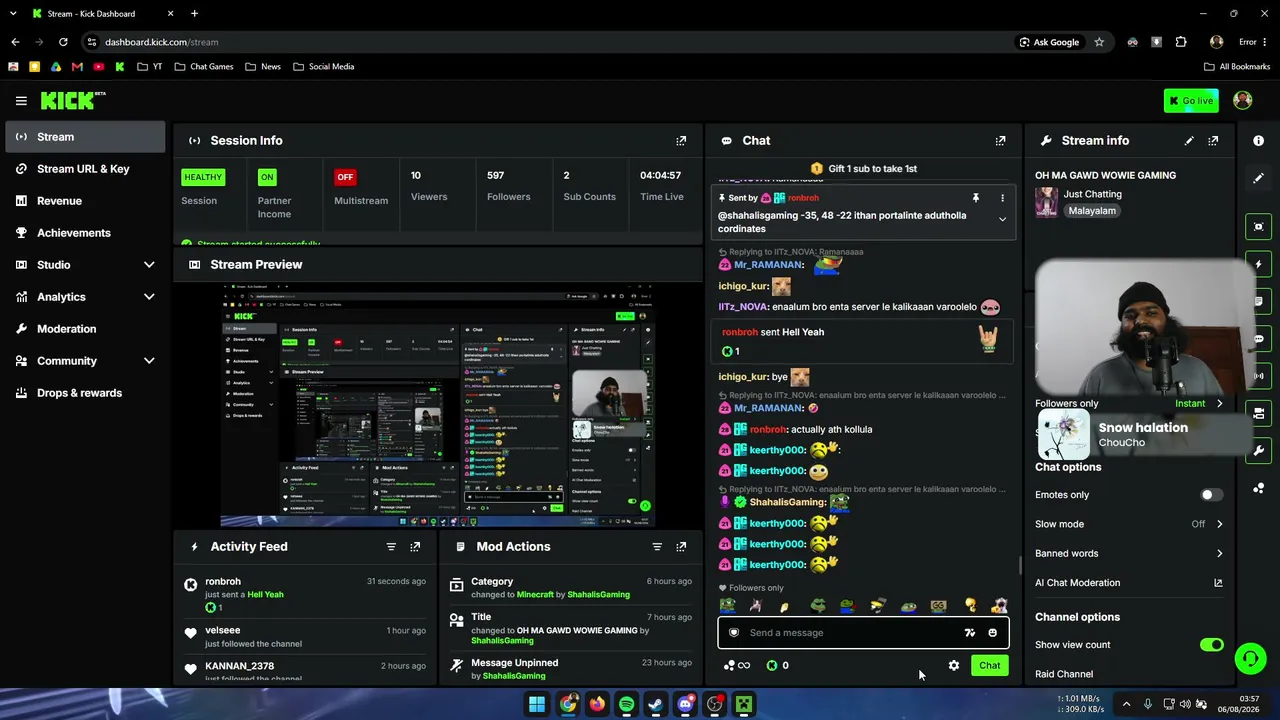1280x720 pixels.
Task: Open the Social Media bookmark folder
Action: [x=323, y=67]
